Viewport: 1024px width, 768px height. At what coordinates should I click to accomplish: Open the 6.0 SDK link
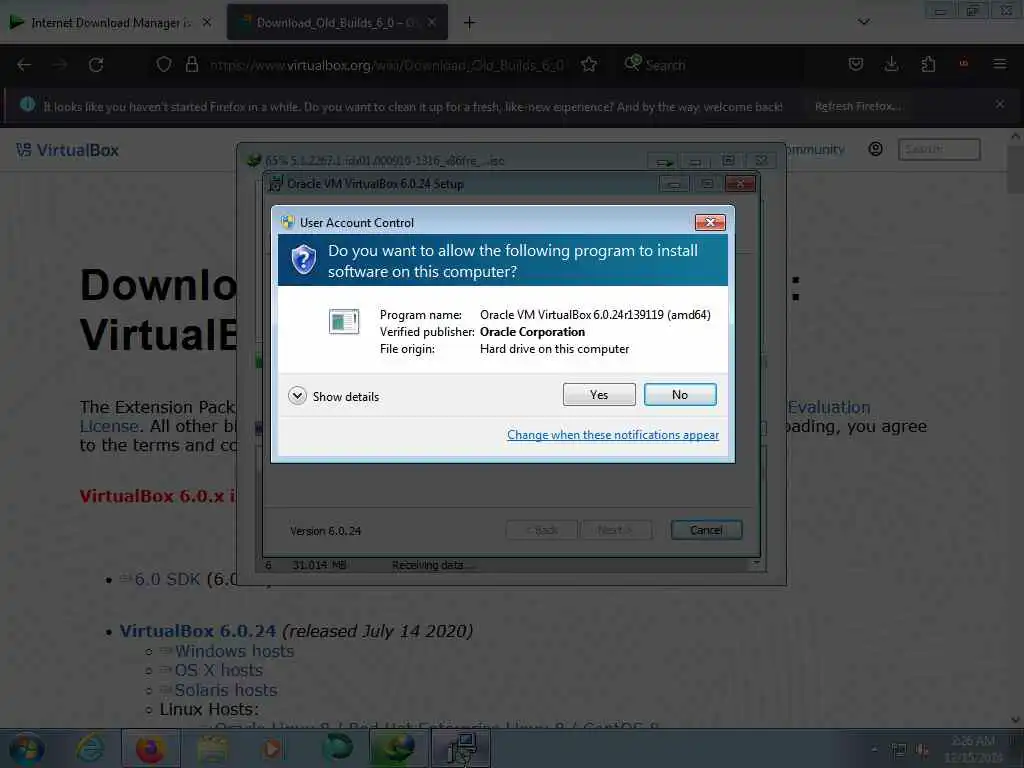[x=168, y=579]
